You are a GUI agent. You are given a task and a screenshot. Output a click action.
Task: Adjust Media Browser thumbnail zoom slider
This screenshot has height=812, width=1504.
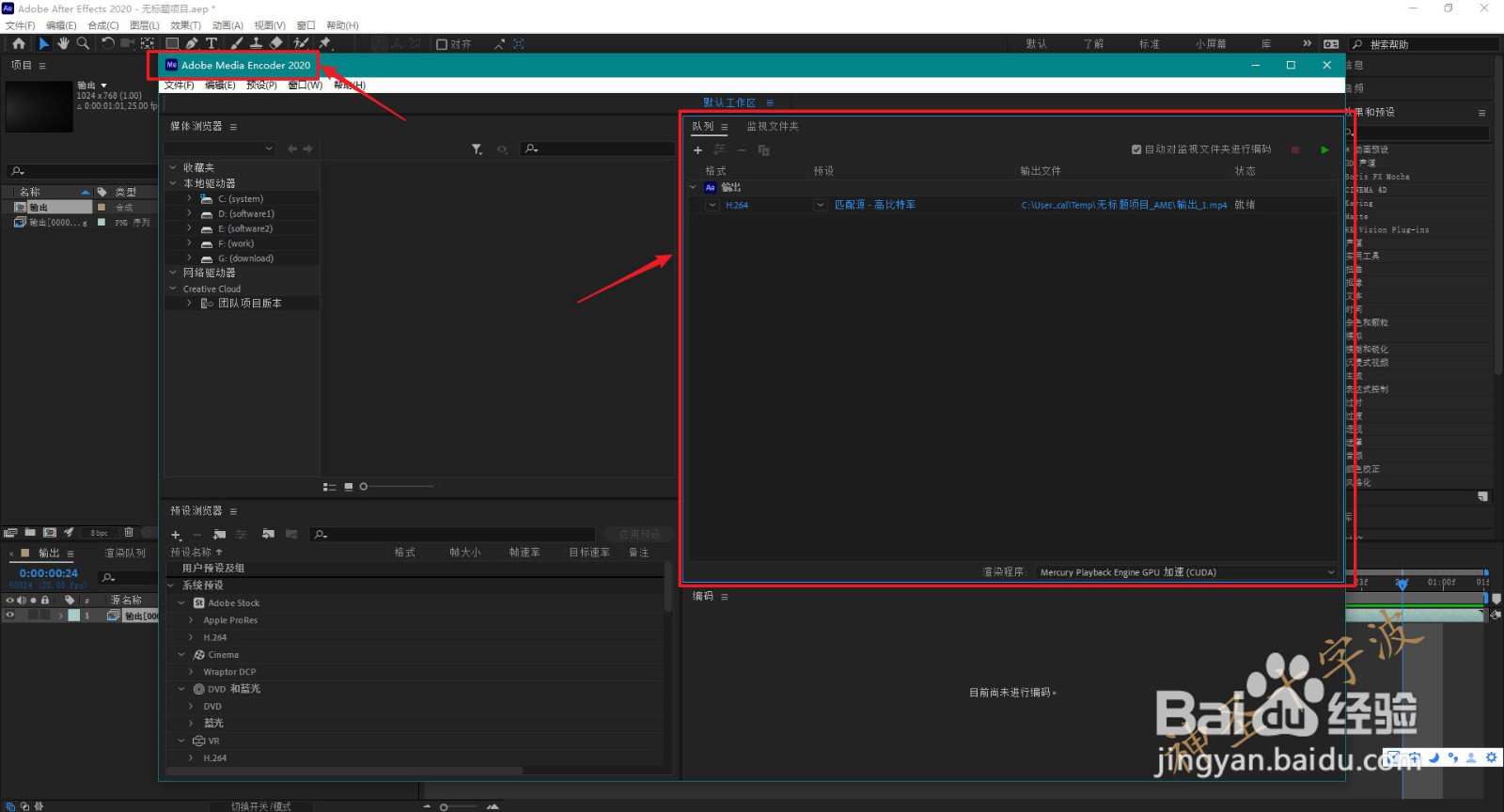pos(398,487)
